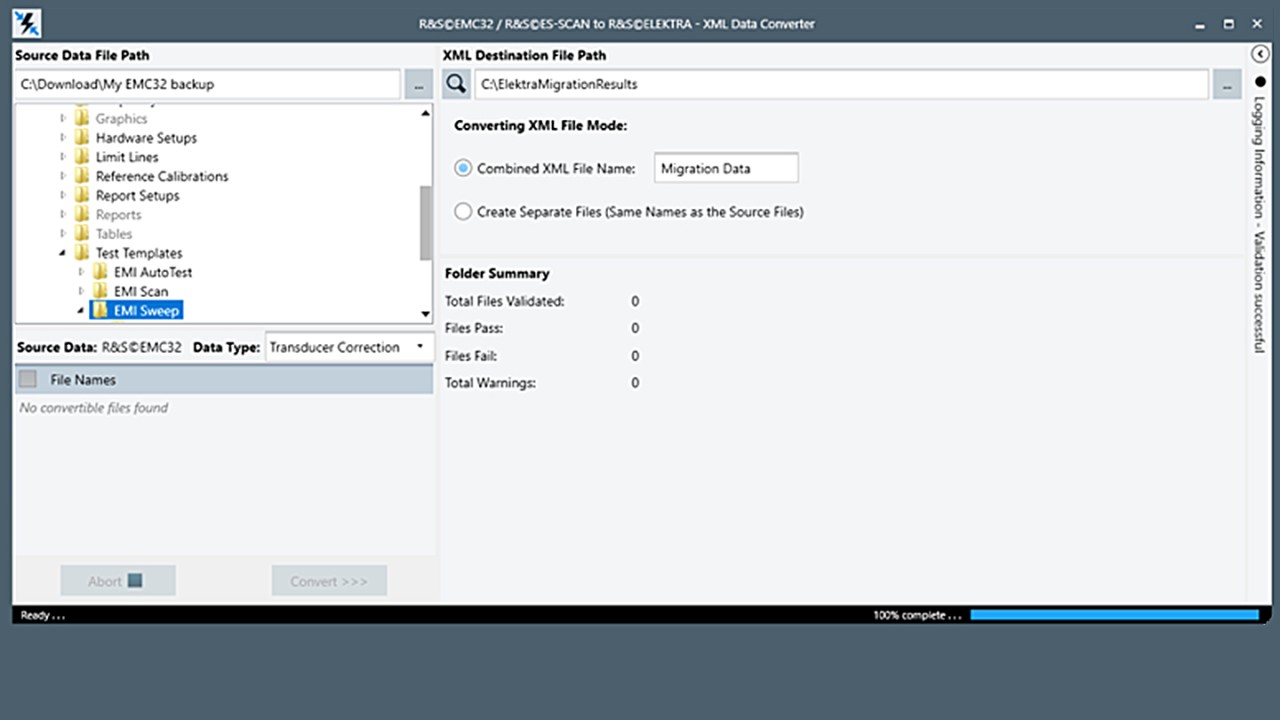Expand the EMI Scan tree node
The height and width of the screenshot is (720, 1280).
click(81, 291)
